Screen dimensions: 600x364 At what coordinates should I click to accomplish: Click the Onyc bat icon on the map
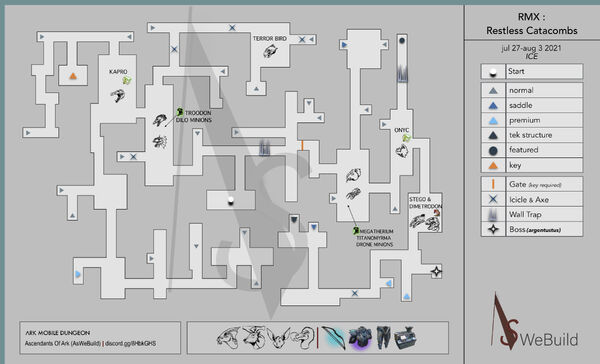(x=402, y=152)
